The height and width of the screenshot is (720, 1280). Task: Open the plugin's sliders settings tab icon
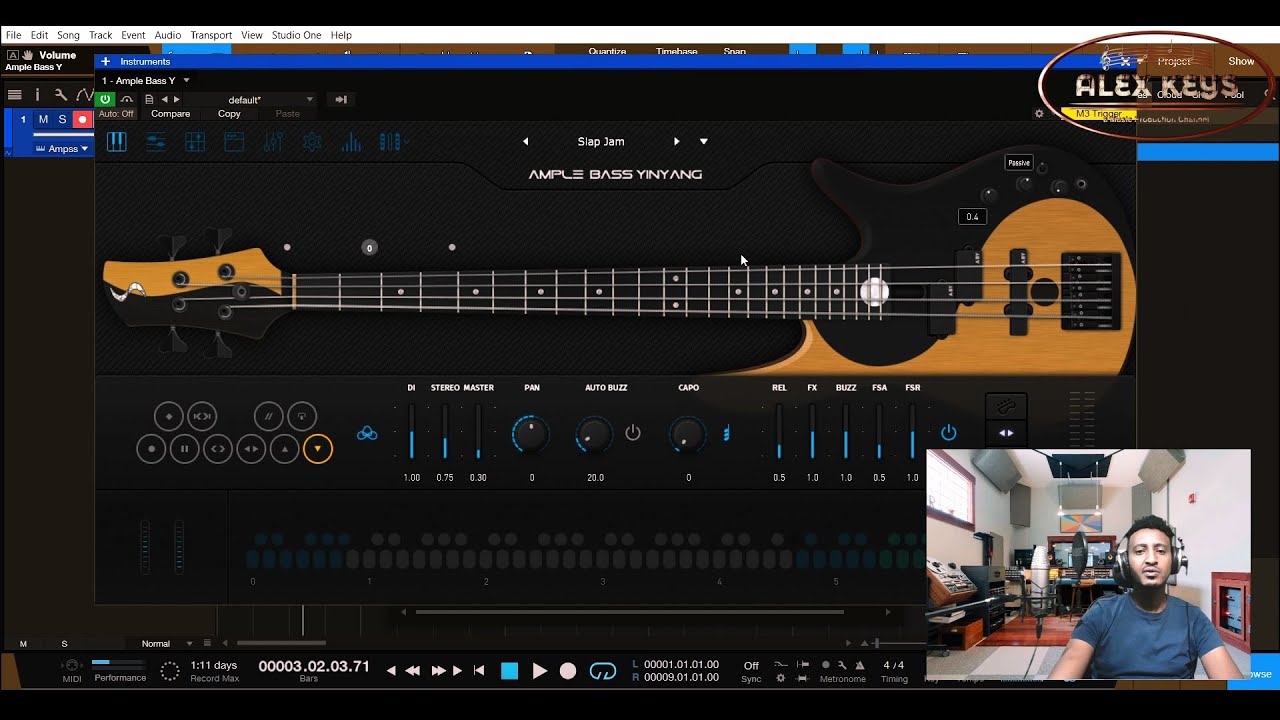156,142
